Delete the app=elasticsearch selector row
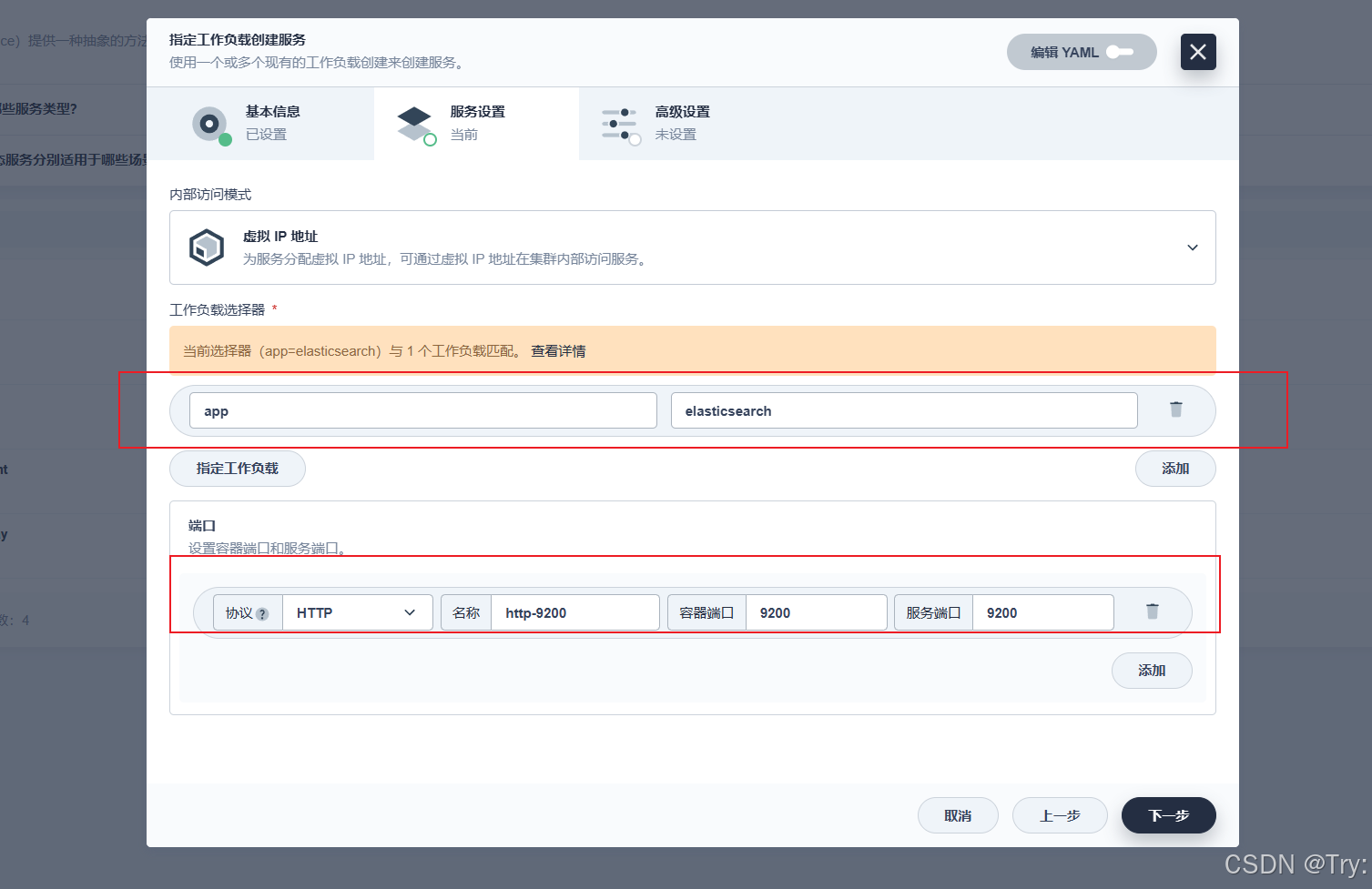 pyautogui.click(x=1176, y=409)
